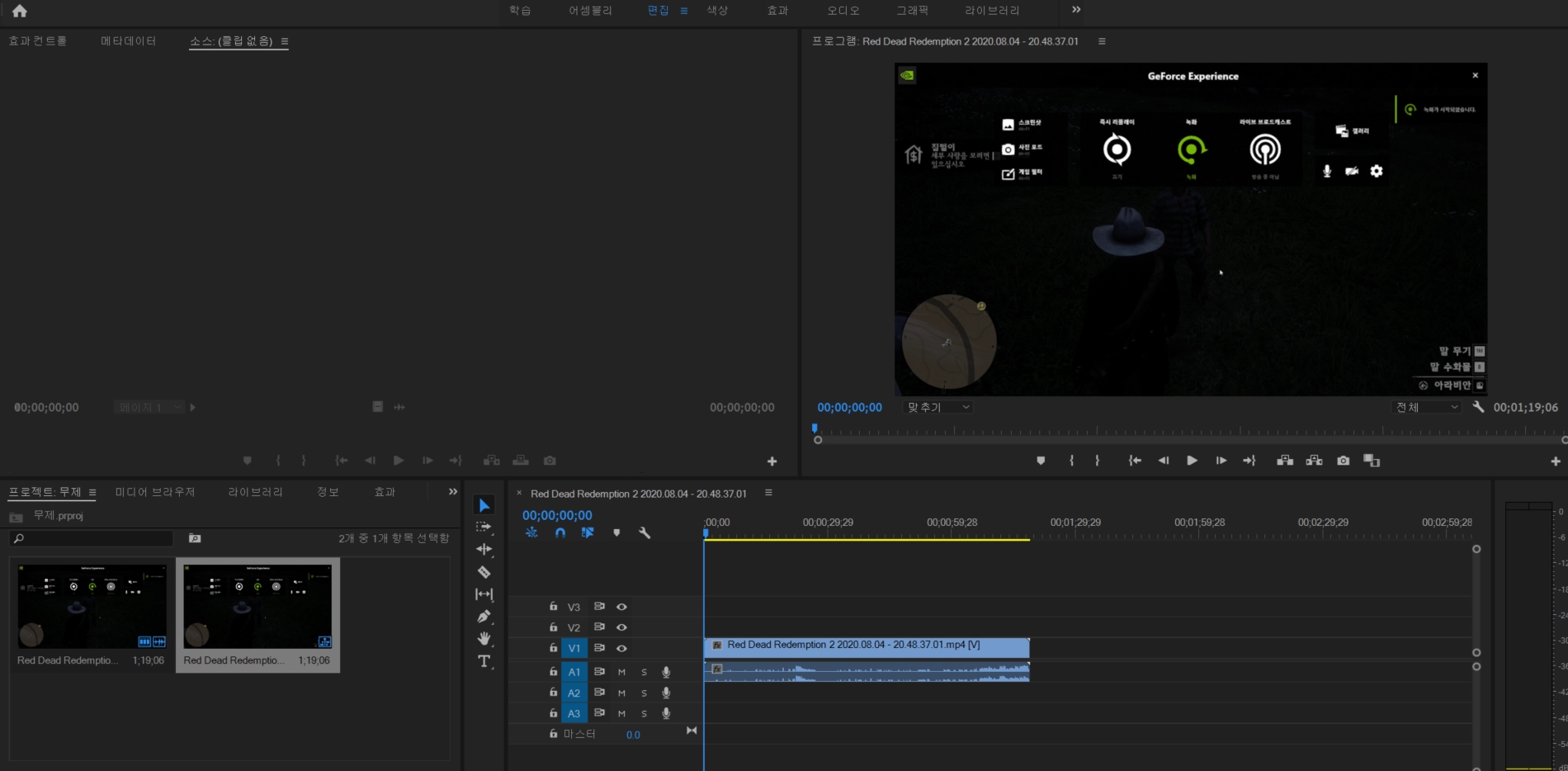Add marker in program monitor
The width and height of the screenshot is (1568, 771).
1041,461
